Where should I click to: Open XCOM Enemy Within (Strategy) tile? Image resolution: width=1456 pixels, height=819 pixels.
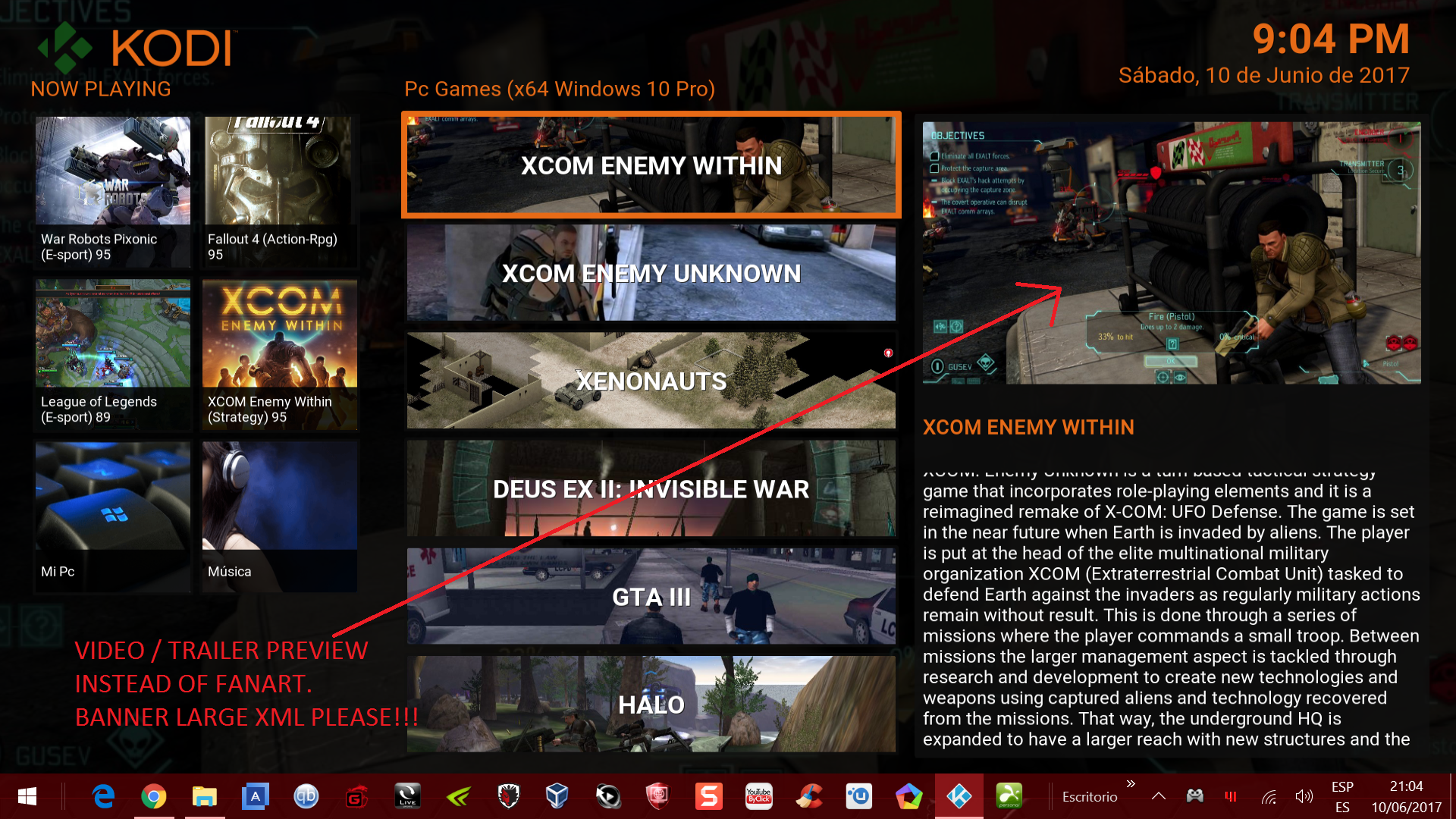279,354
